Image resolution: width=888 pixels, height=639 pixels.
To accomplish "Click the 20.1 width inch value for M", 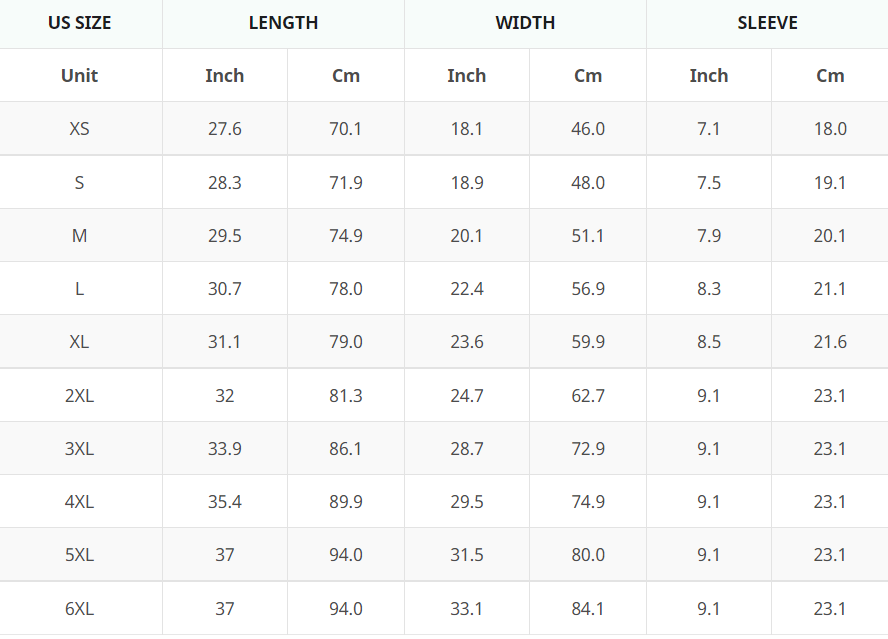I will 467,236.
